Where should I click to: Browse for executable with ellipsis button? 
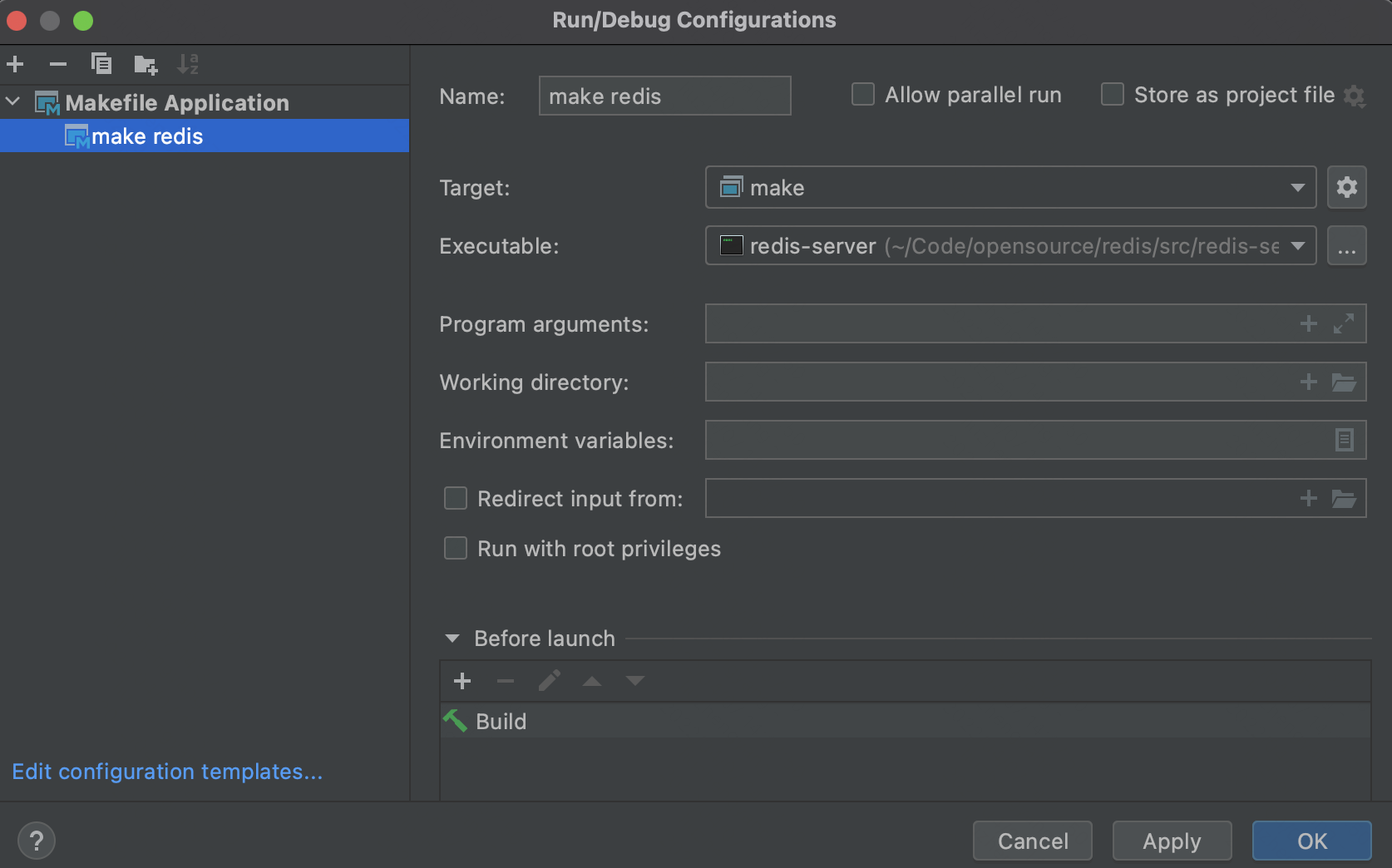click(1346, 246)
